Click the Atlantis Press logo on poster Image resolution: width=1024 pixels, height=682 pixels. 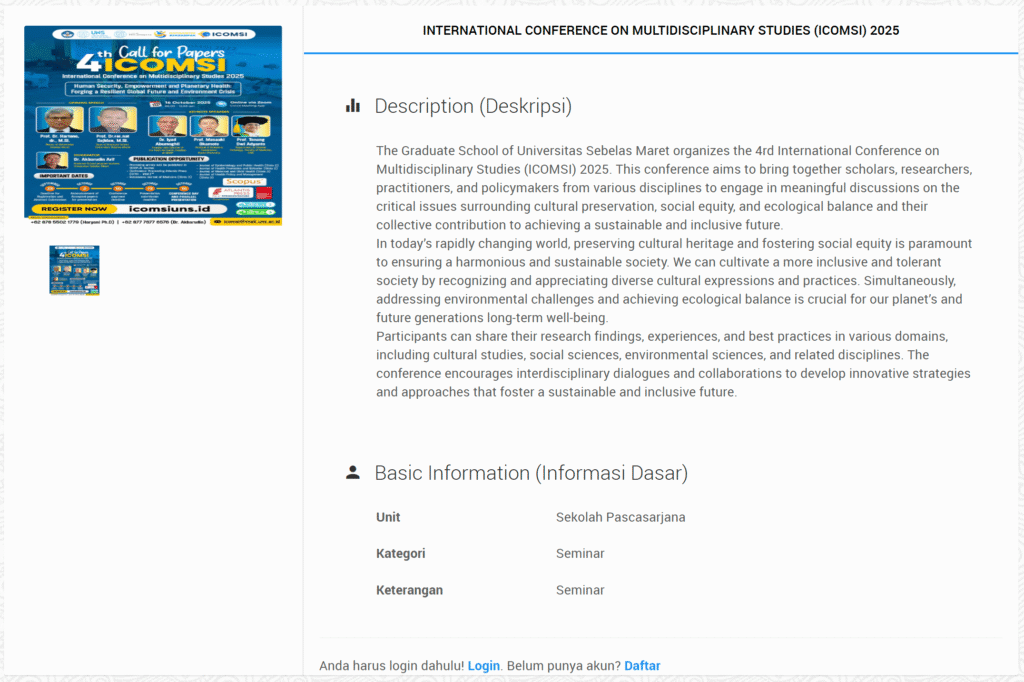(x=232, y=192)
